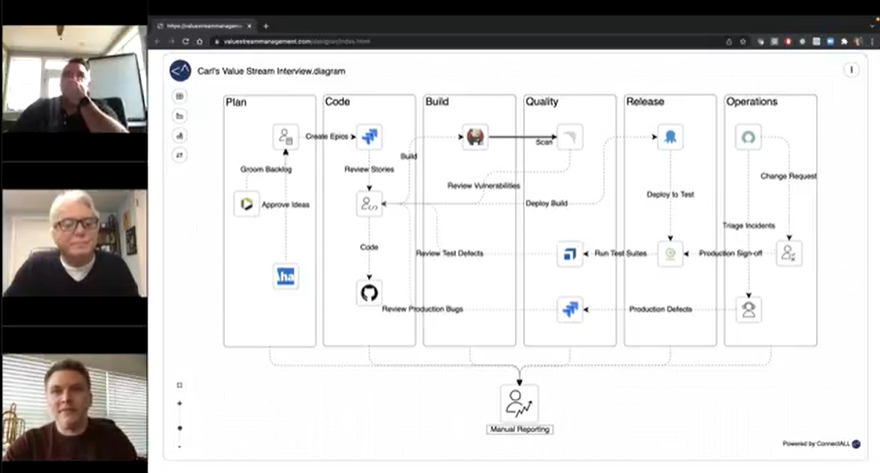Click the Quality column header
Image resolution: width=880 pixels, height=473 pixels.
pos(542,102)
